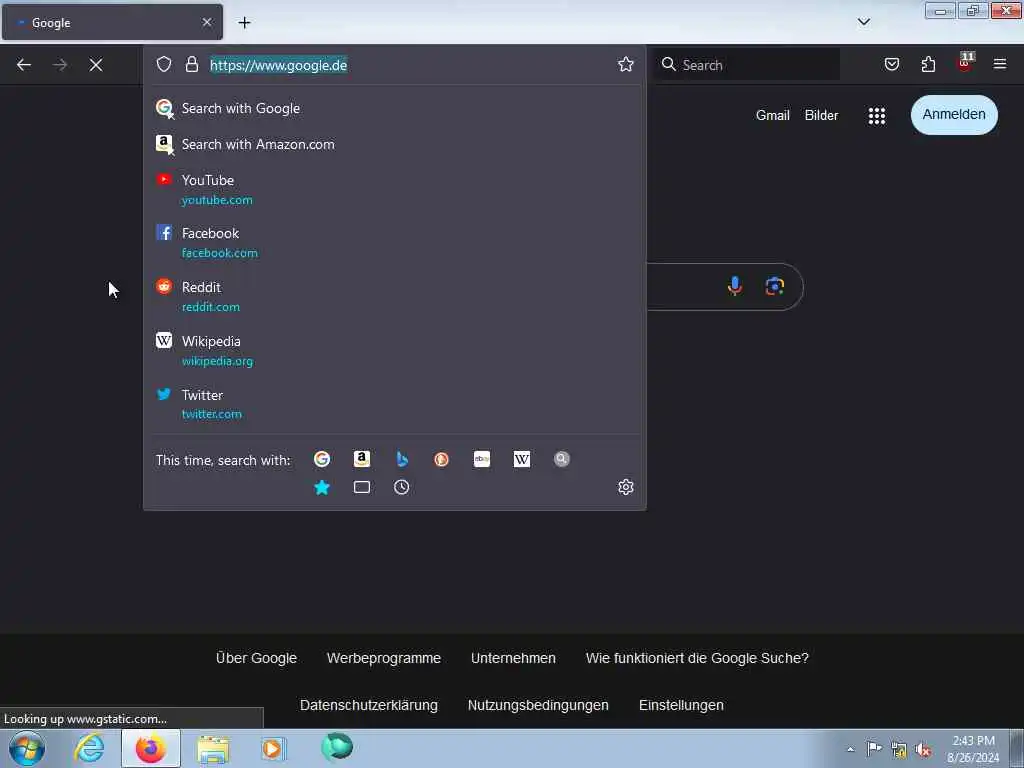This screenshot has height=768, width=1024.
Task: Search this time with Amazon icon
Action: (x=362, y=459)
